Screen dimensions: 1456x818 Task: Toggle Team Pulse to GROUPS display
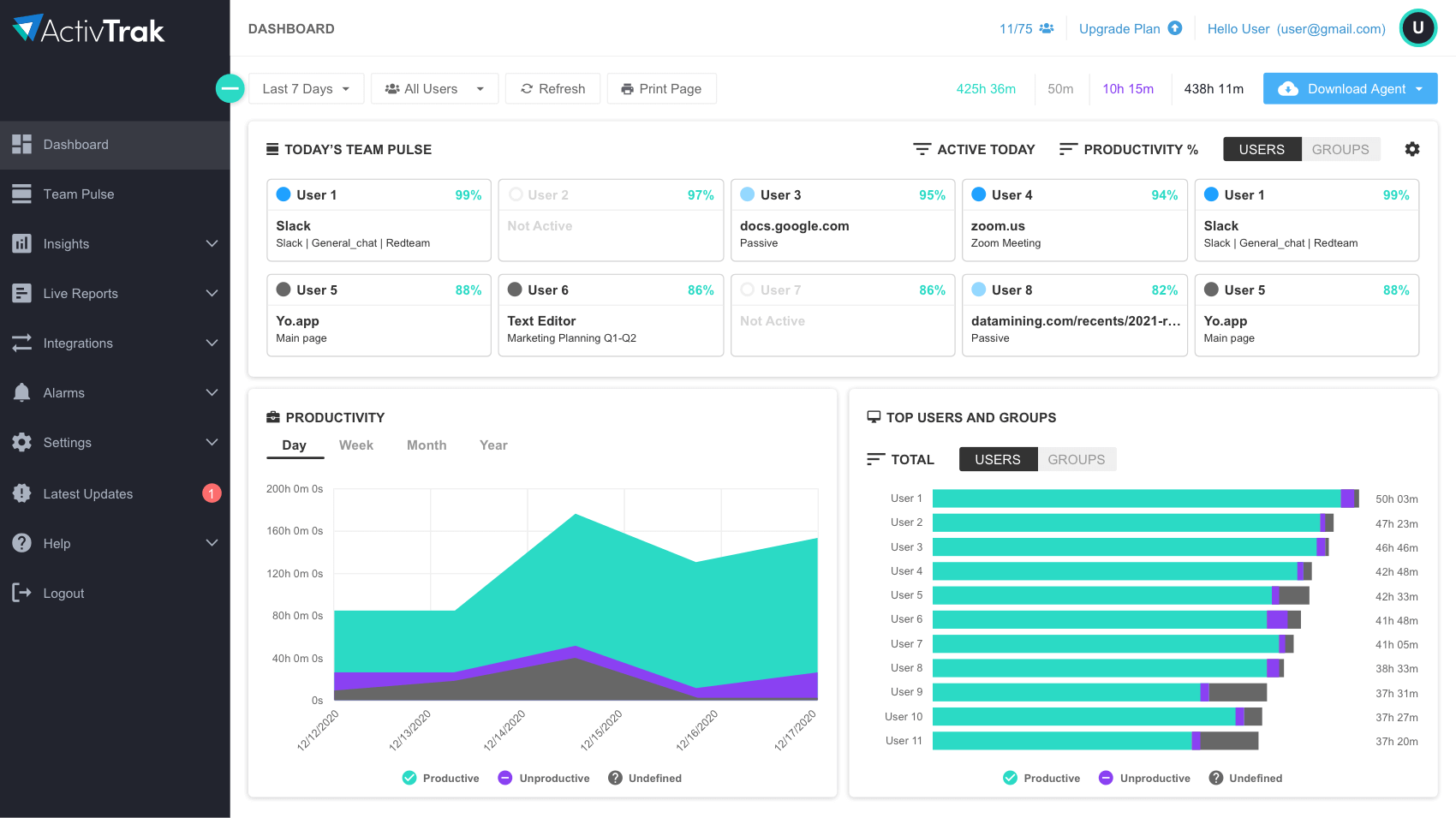(x=1340, y=149)
